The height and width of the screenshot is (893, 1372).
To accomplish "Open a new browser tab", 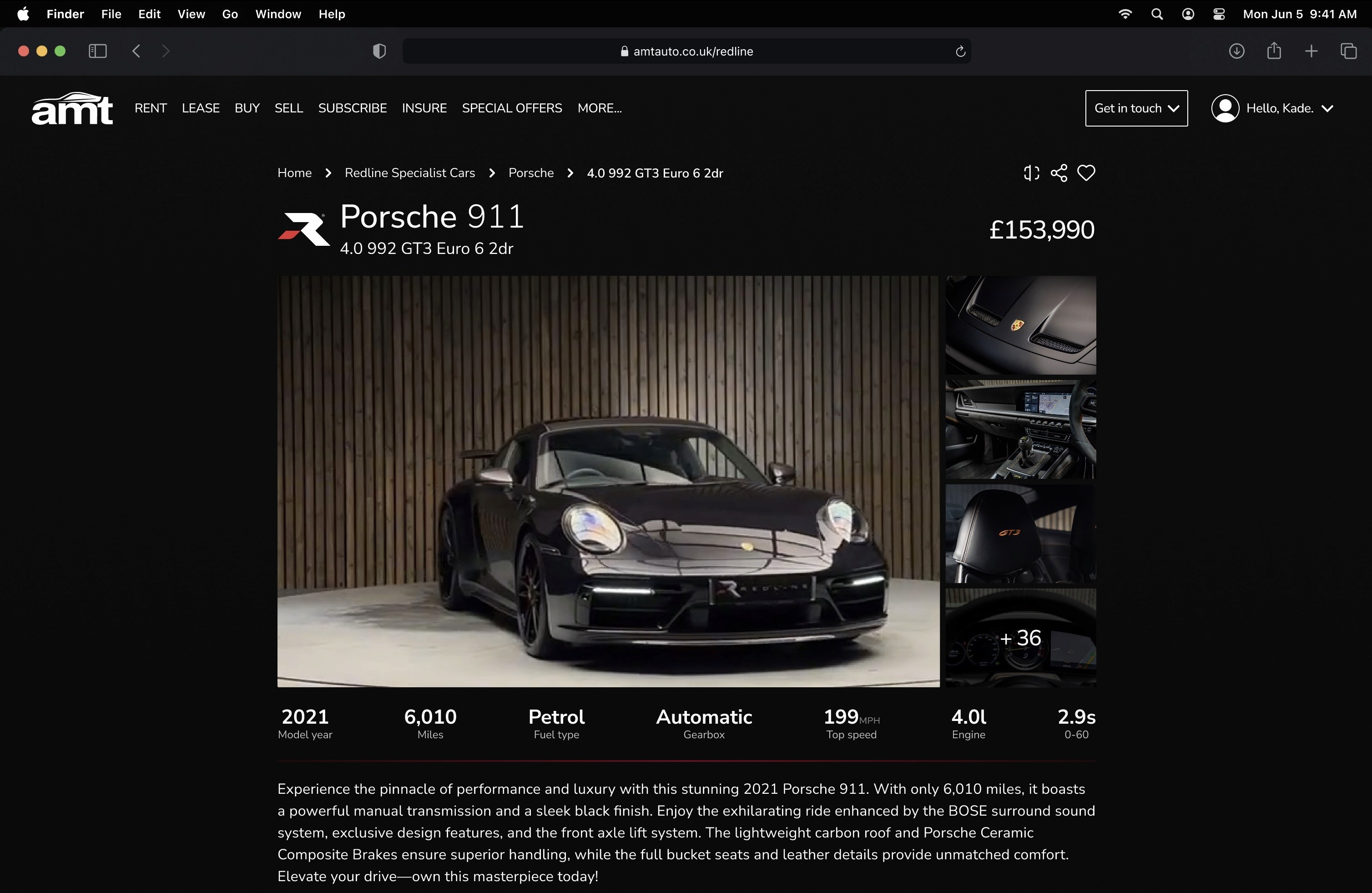I will 1311,51.
